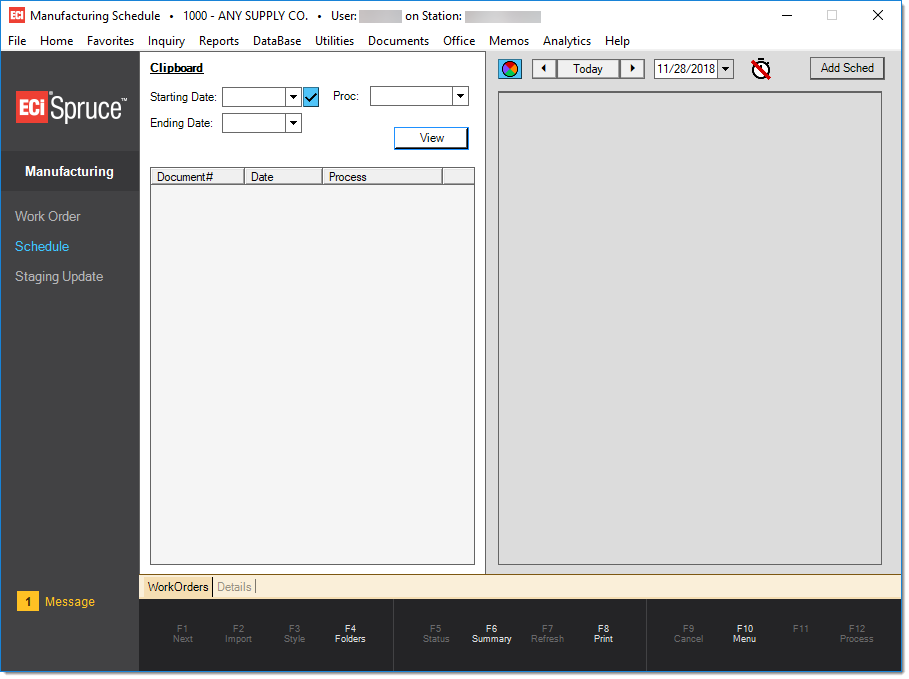Screen dimensions: 909x679
Task: Click the F4 Folders function key
Action: point(350,633)
